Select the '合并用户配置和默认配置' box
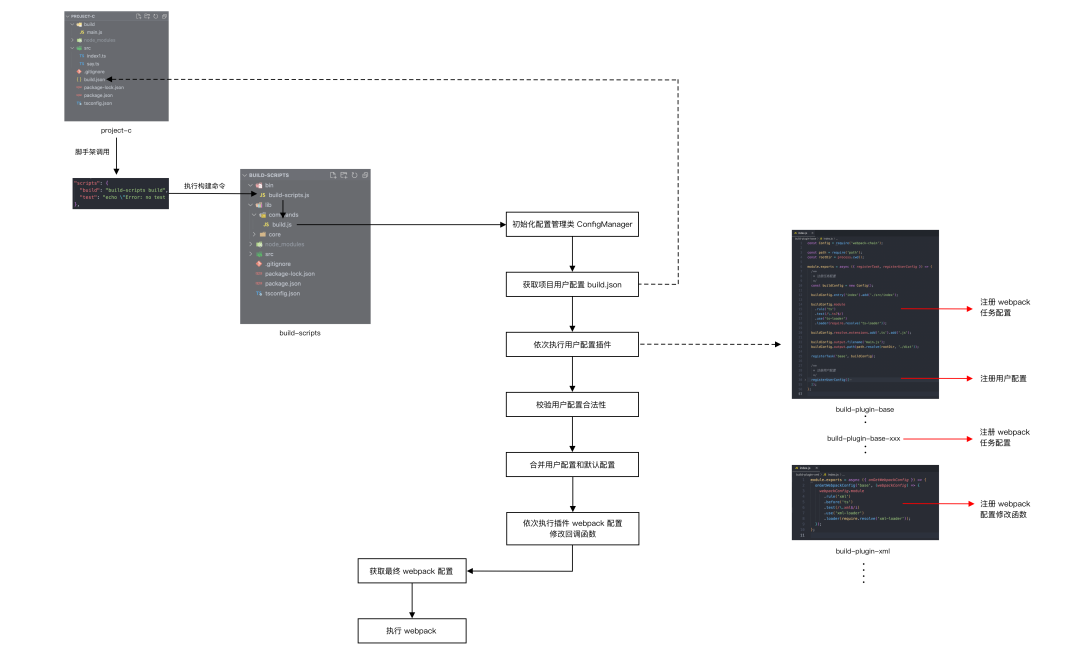The height and width of the screenshot is (665, 1080). click(572, 464)
